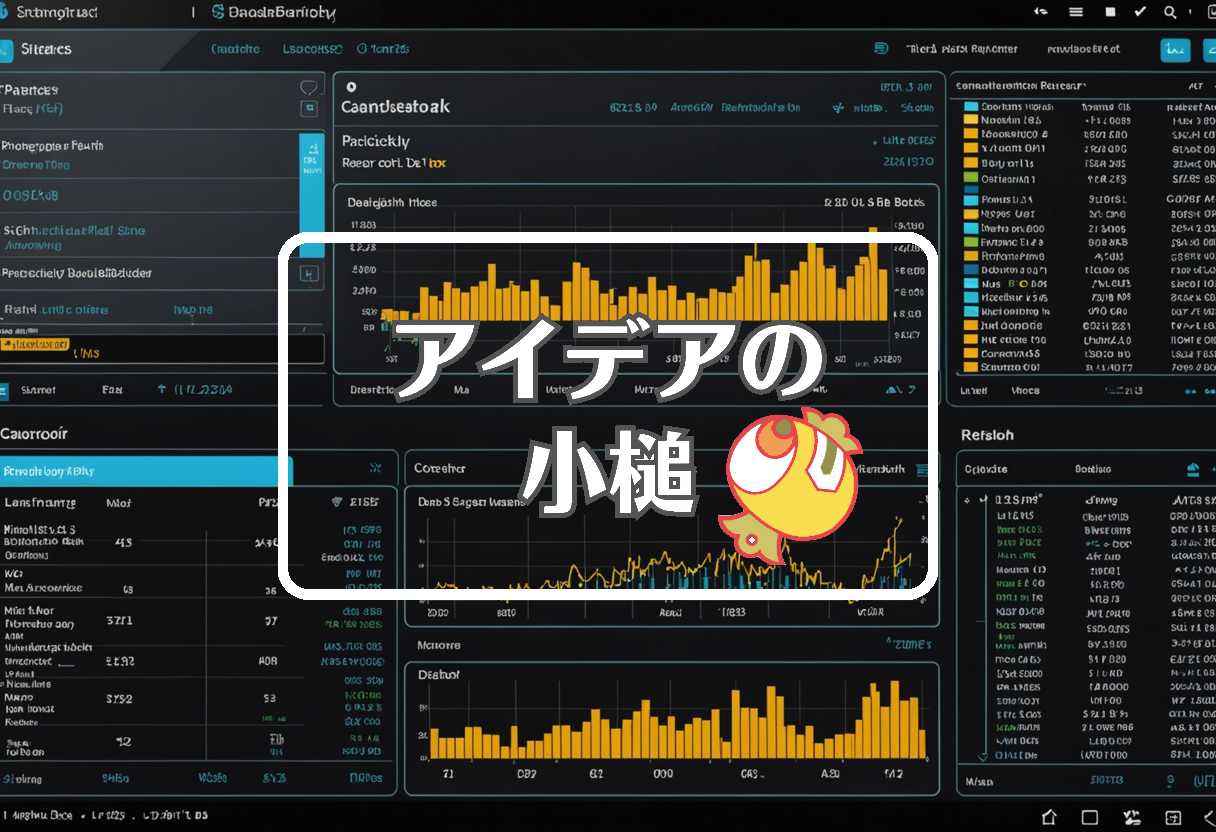This screenshot has height=832, width=1216.
Task: Toggle the square box beside Preacdiely row
Action: click(x=309, y=273)
